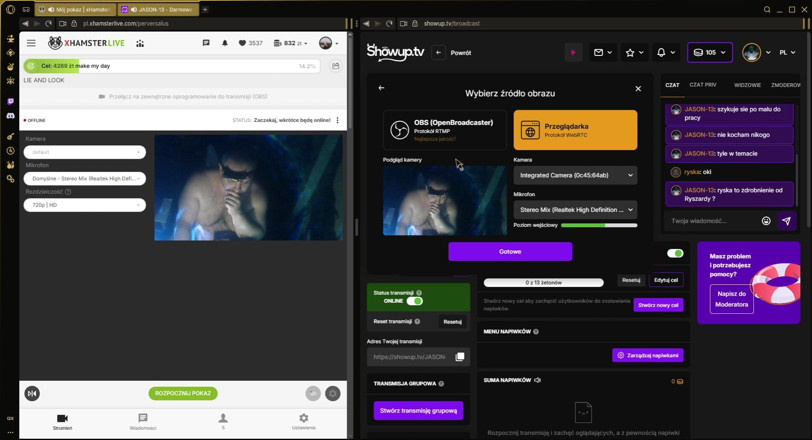Select OBS (OpenBroadcaster) source option
This screenshot has width=812, height=440.
[x=445, y=130]
